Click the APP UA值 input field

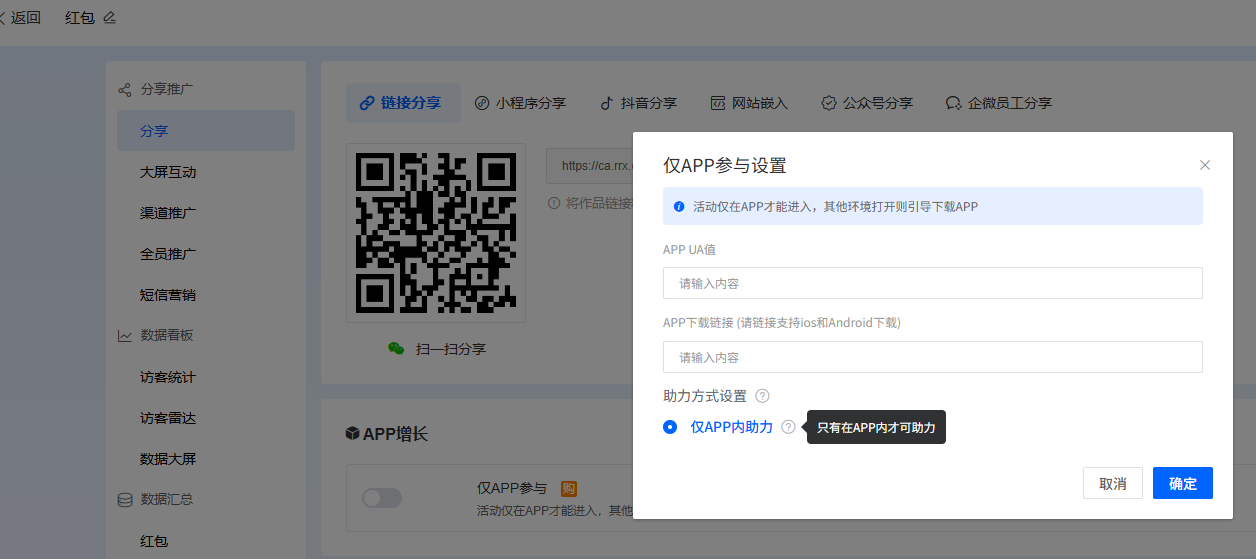pos(932,283)
